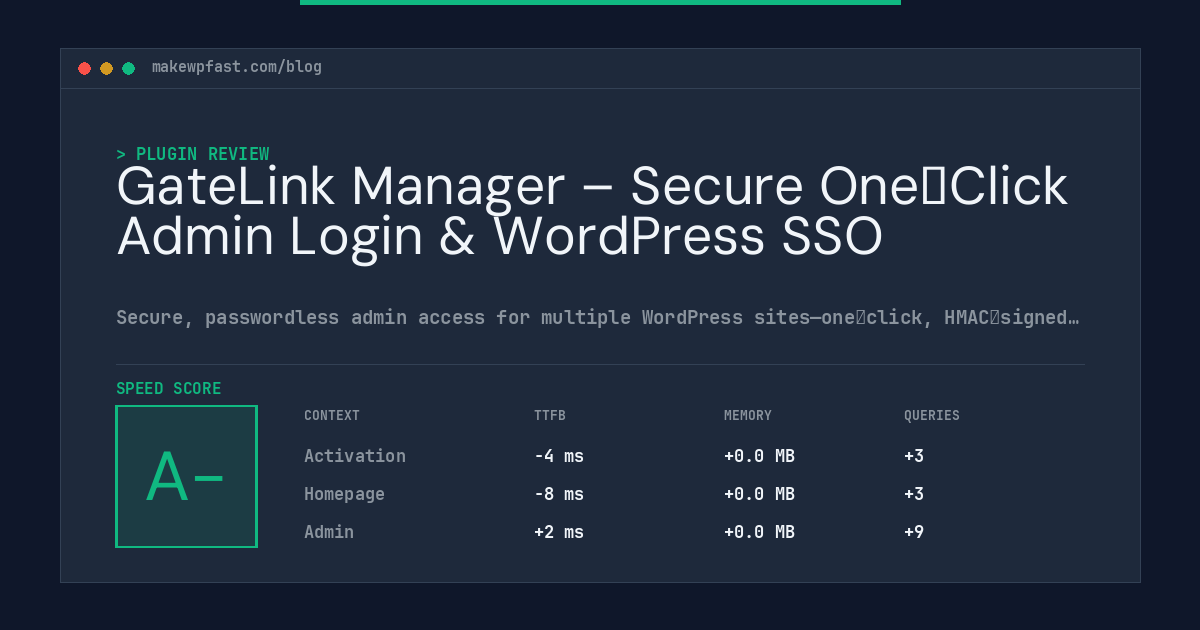
Task: Click the makewpfast.com/blog address text
Action: [x=237, y=67]
